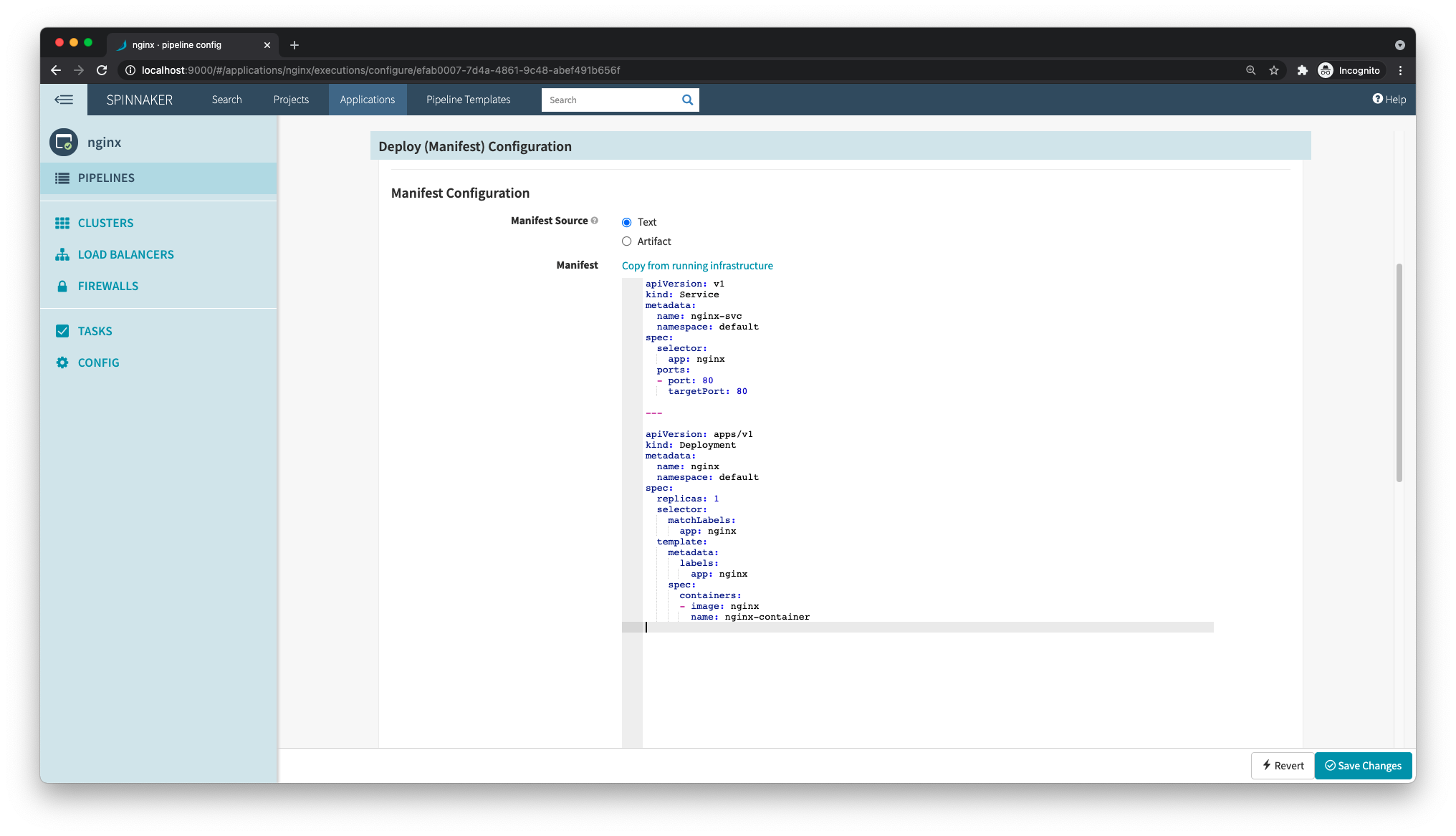Open the Config gear icon
This screenshot has height=836, width=1456.
[x=62, y=362]
